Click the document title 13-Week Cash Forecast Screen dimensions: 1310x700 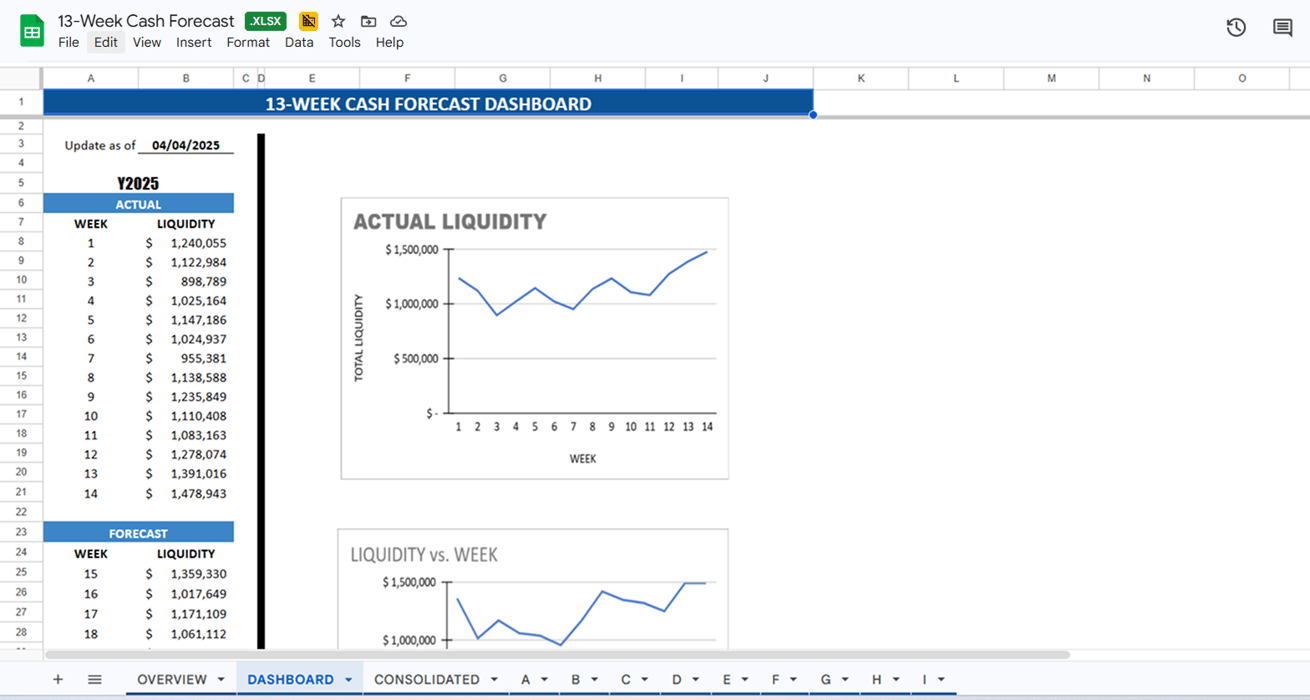click(146, 21)
